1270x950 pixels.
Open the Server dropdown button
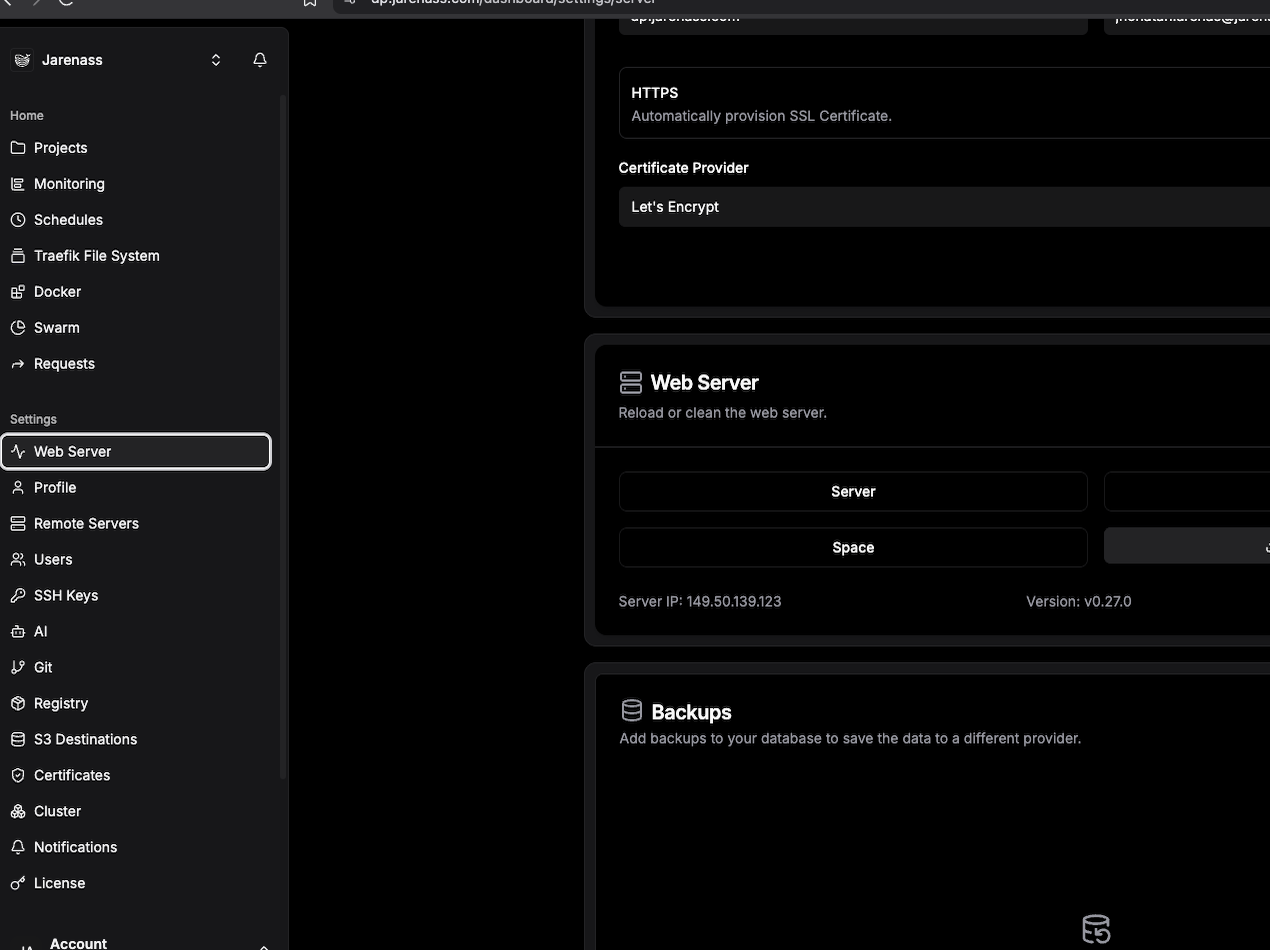coord(852,492)
